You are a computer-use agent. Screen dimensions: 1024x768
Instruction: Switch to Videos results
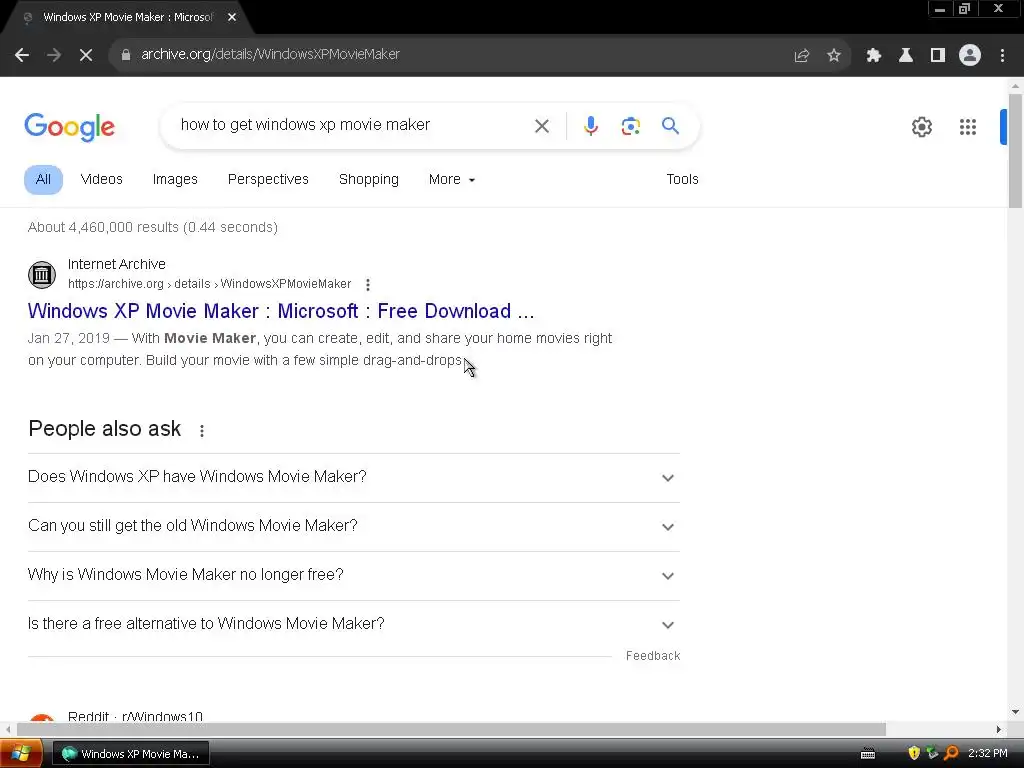[101, 180]
